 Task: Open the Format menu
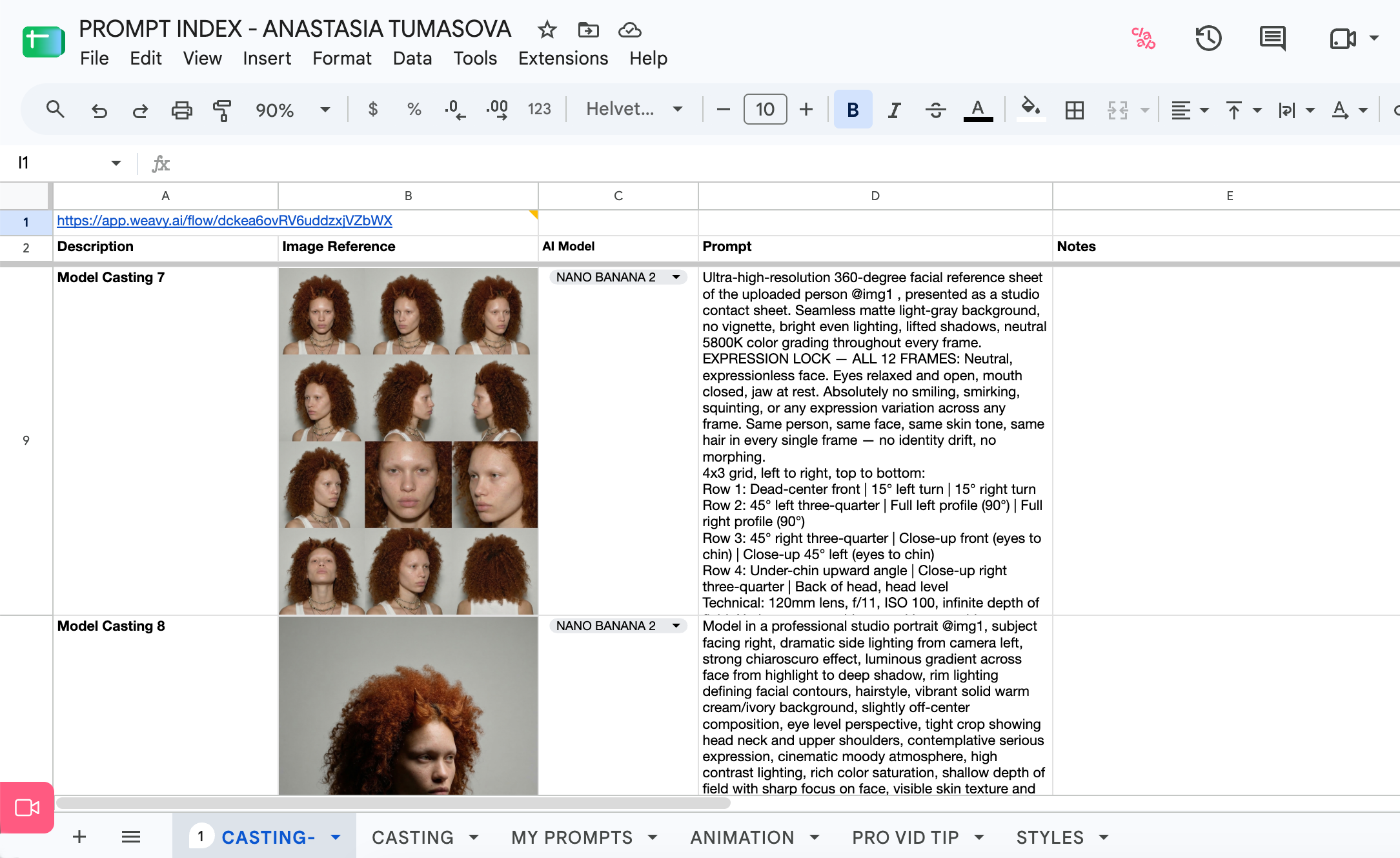pos(342,58)
